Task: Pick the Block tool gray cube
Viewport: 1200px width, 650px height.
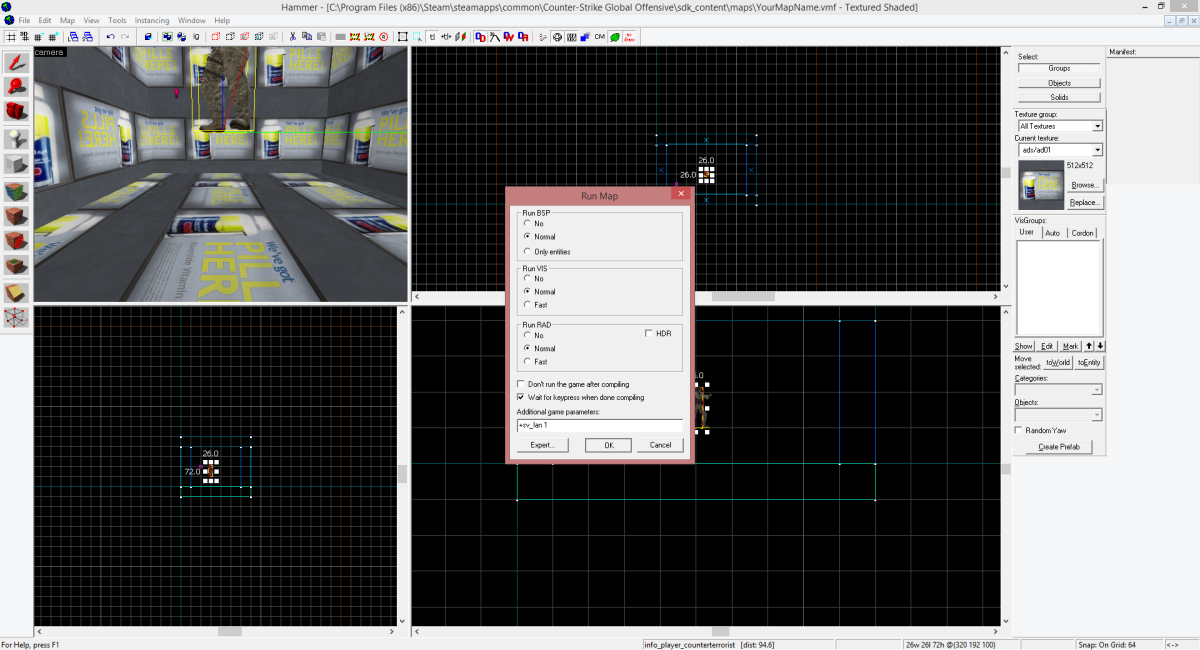Action: click(16, 164)
